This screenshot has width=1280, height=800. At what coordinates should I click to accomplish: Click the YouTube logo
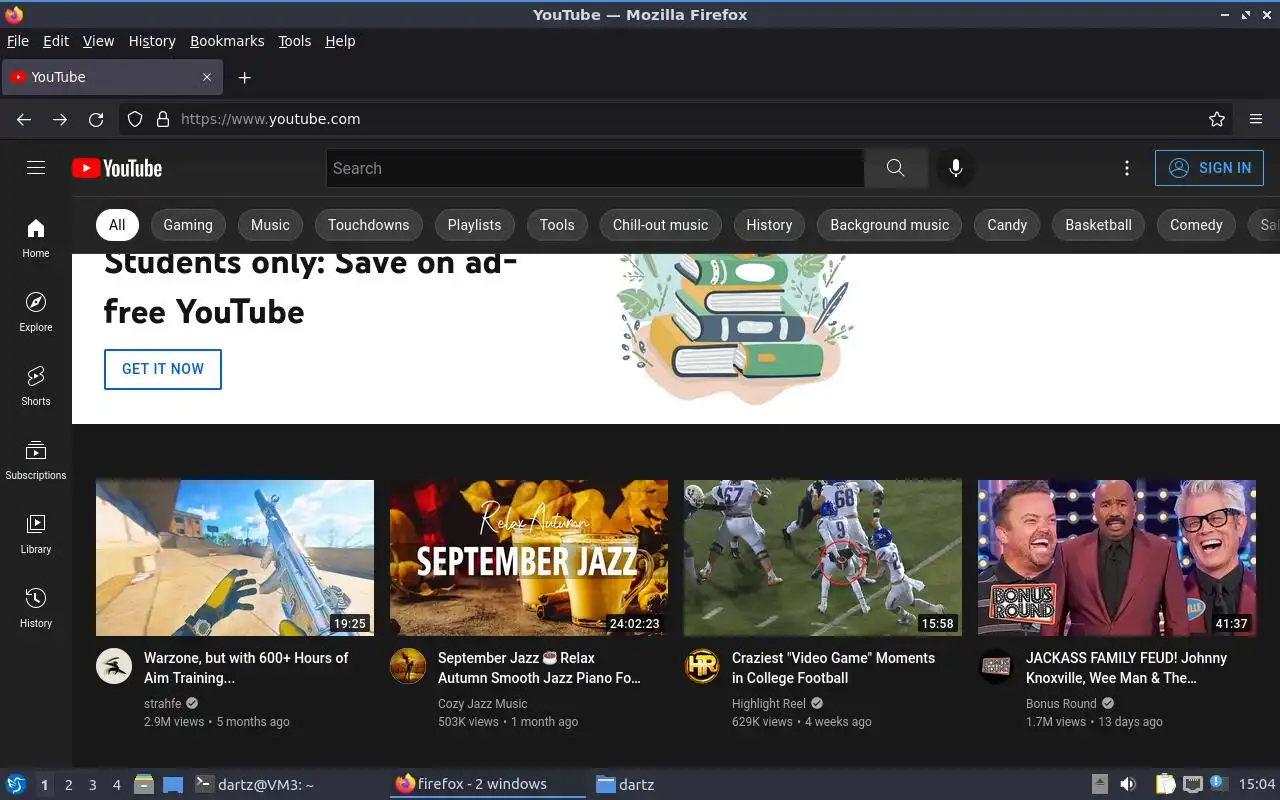click(x=117, y=168)
